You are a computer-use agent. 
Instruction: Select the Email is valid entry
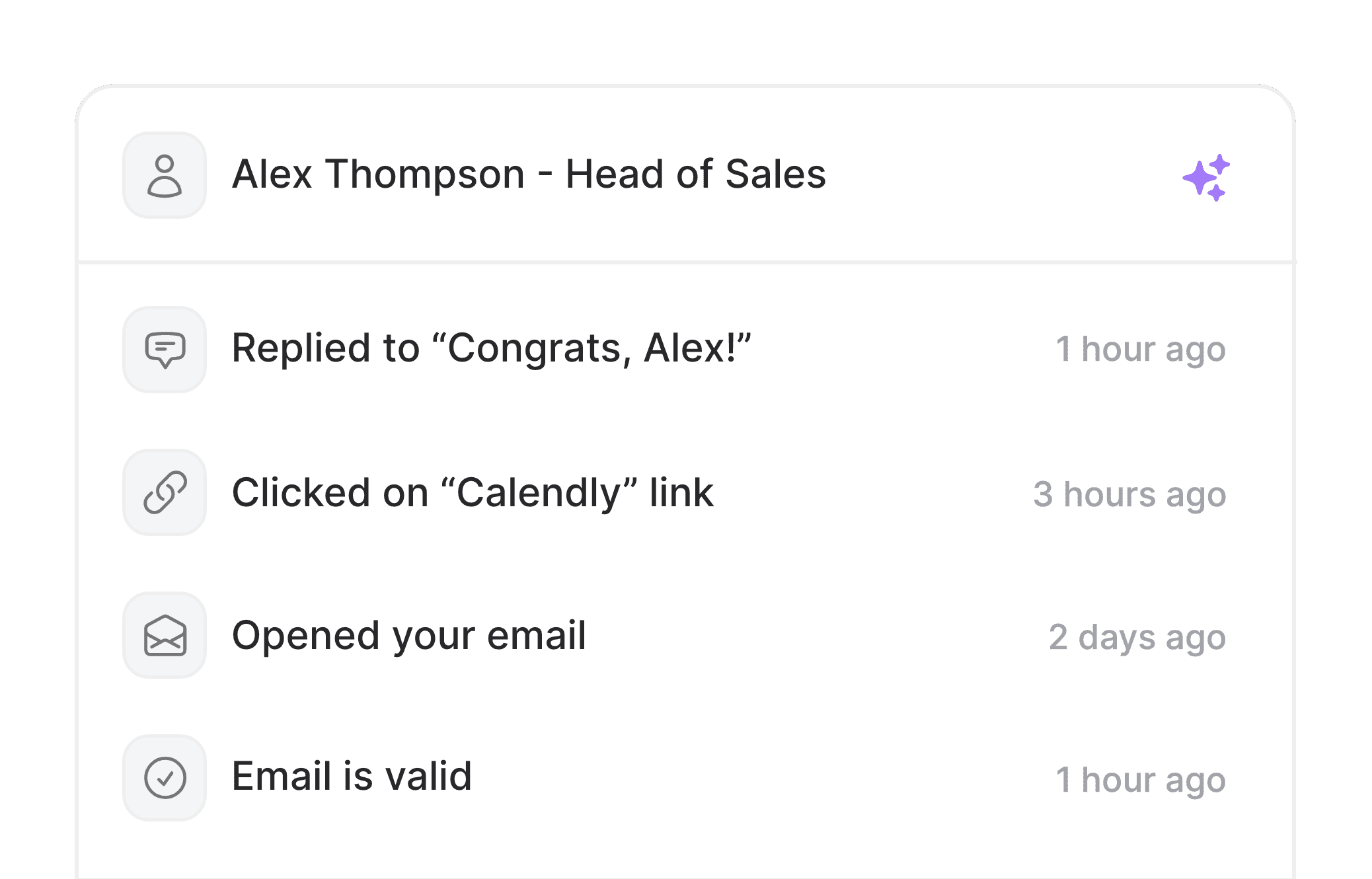[352, 776]
